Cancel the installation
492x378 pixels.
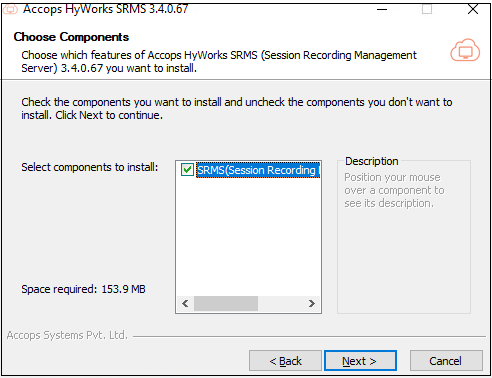446,361
